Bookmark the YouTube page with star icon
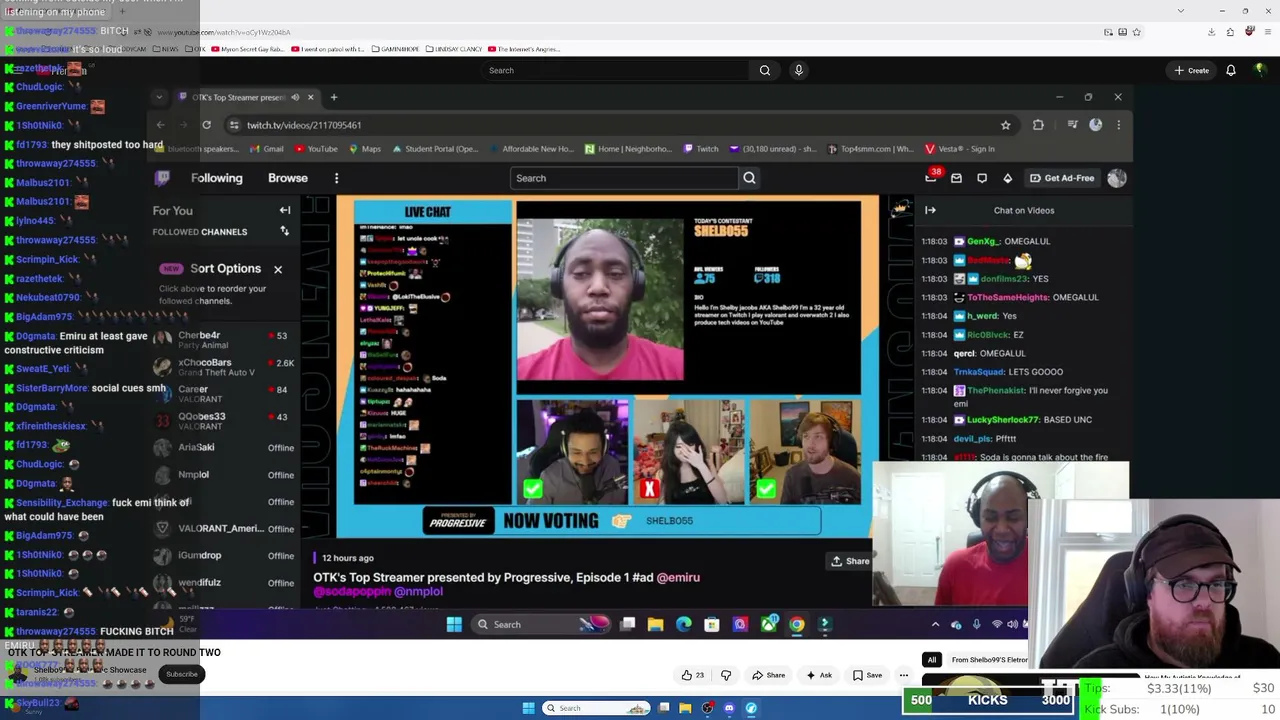Screen dimensions: 1280x720 tap(1136, 32)
